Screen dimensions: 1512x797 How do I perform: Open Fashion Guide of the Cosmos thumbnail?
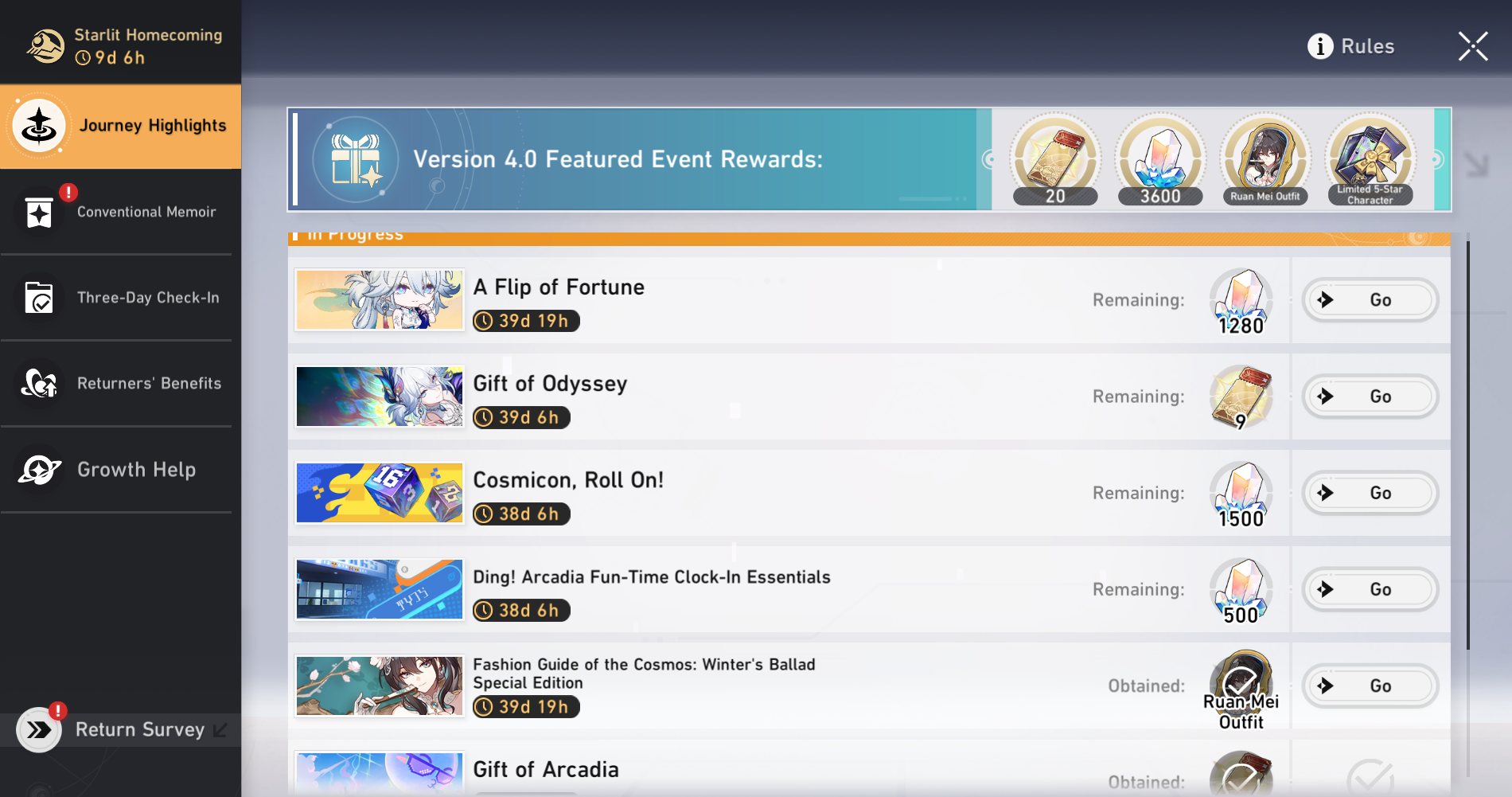point(380,686)
